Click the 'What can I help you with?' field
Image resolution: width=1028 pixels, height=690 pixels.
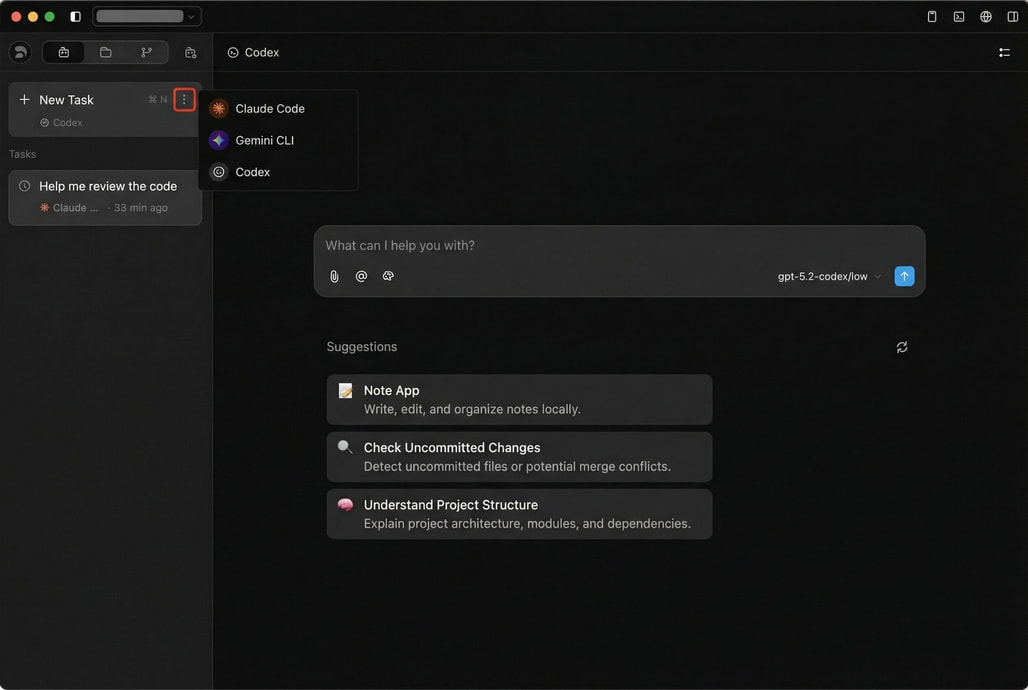[600, 246]
